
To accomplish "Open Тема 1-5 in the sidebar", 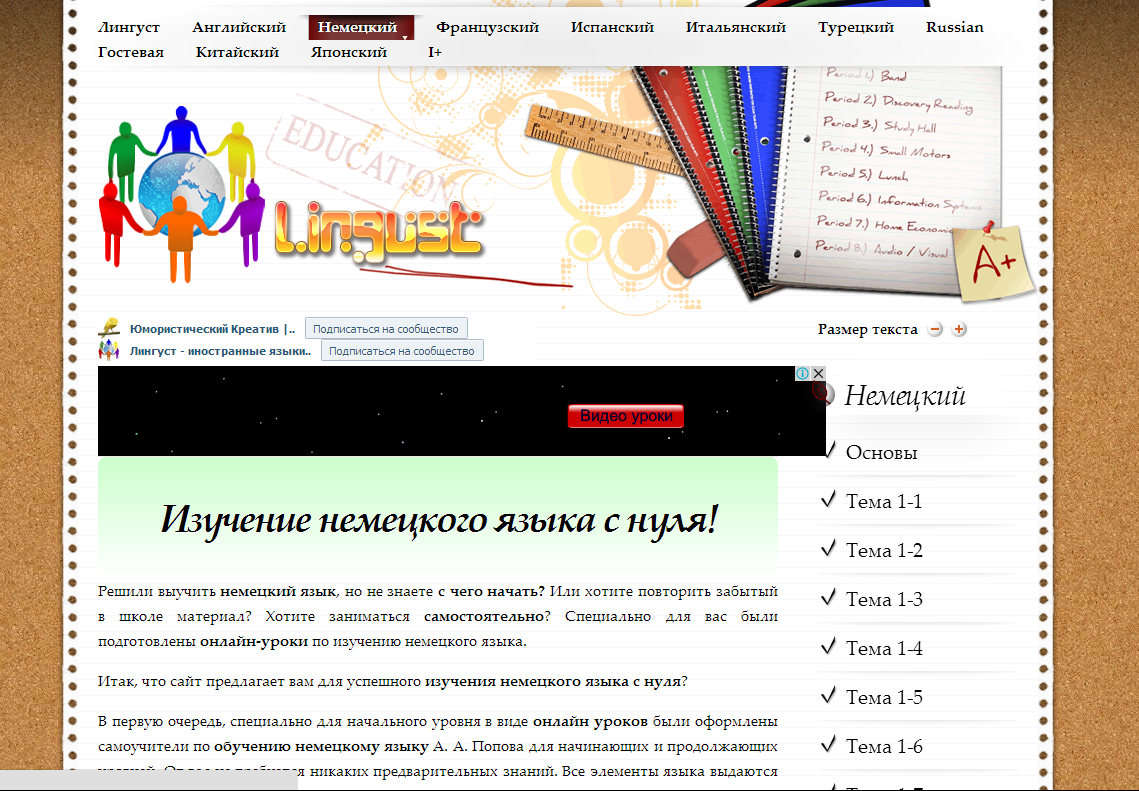I will [884, 697].
